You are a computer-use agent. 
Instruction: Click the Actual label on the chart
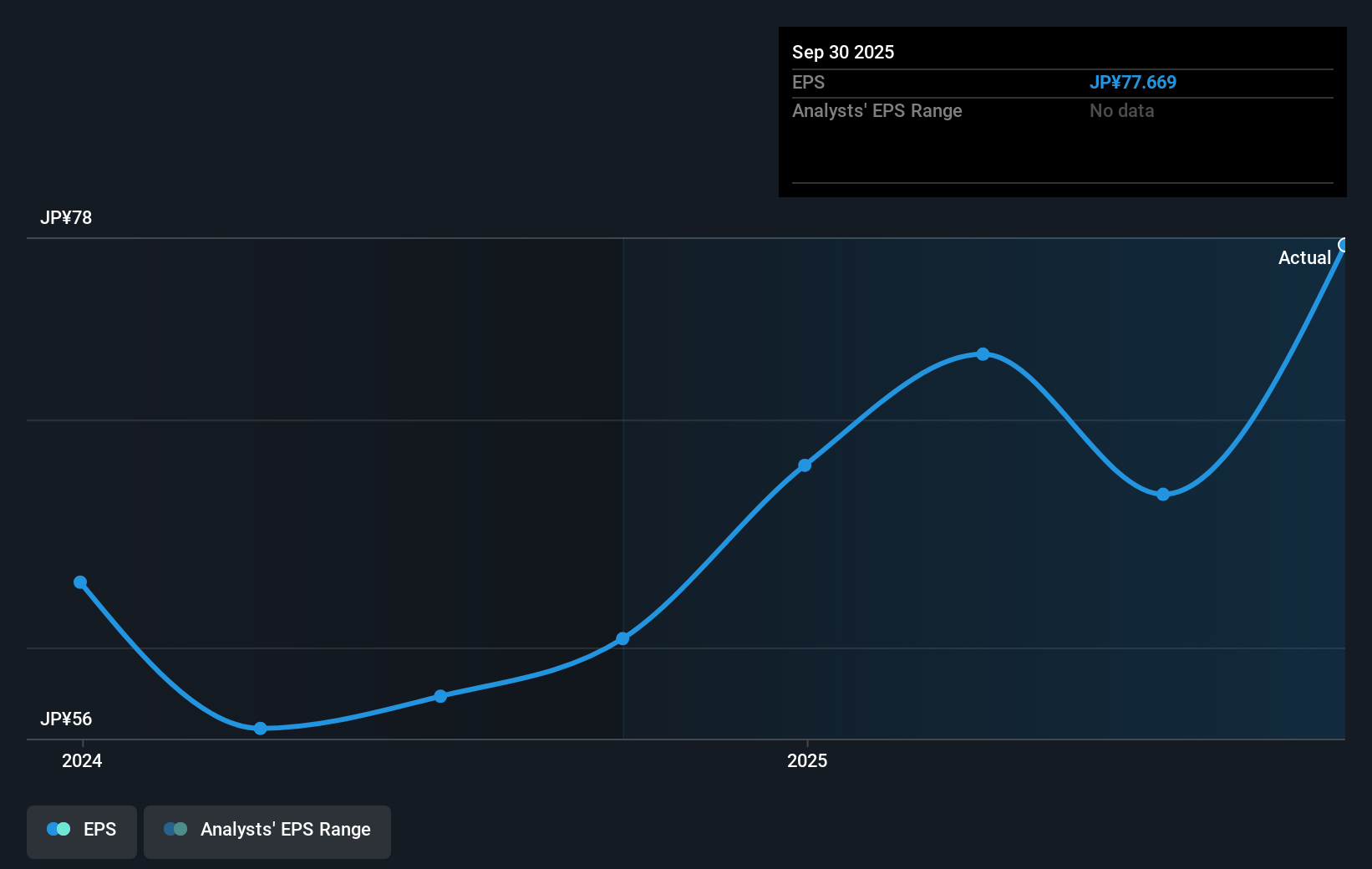click(x=1304, y=257)
